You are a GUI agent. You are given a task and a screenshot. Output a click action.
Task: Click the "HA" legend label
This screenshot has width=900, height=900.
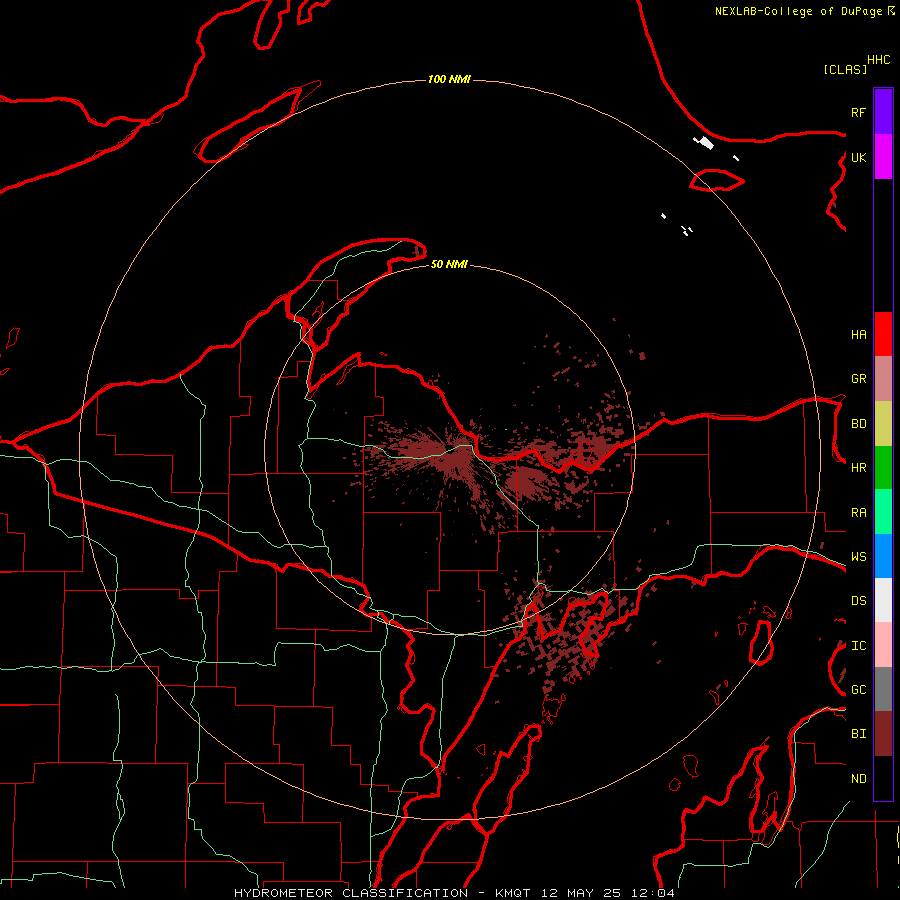tap(858, 334)
